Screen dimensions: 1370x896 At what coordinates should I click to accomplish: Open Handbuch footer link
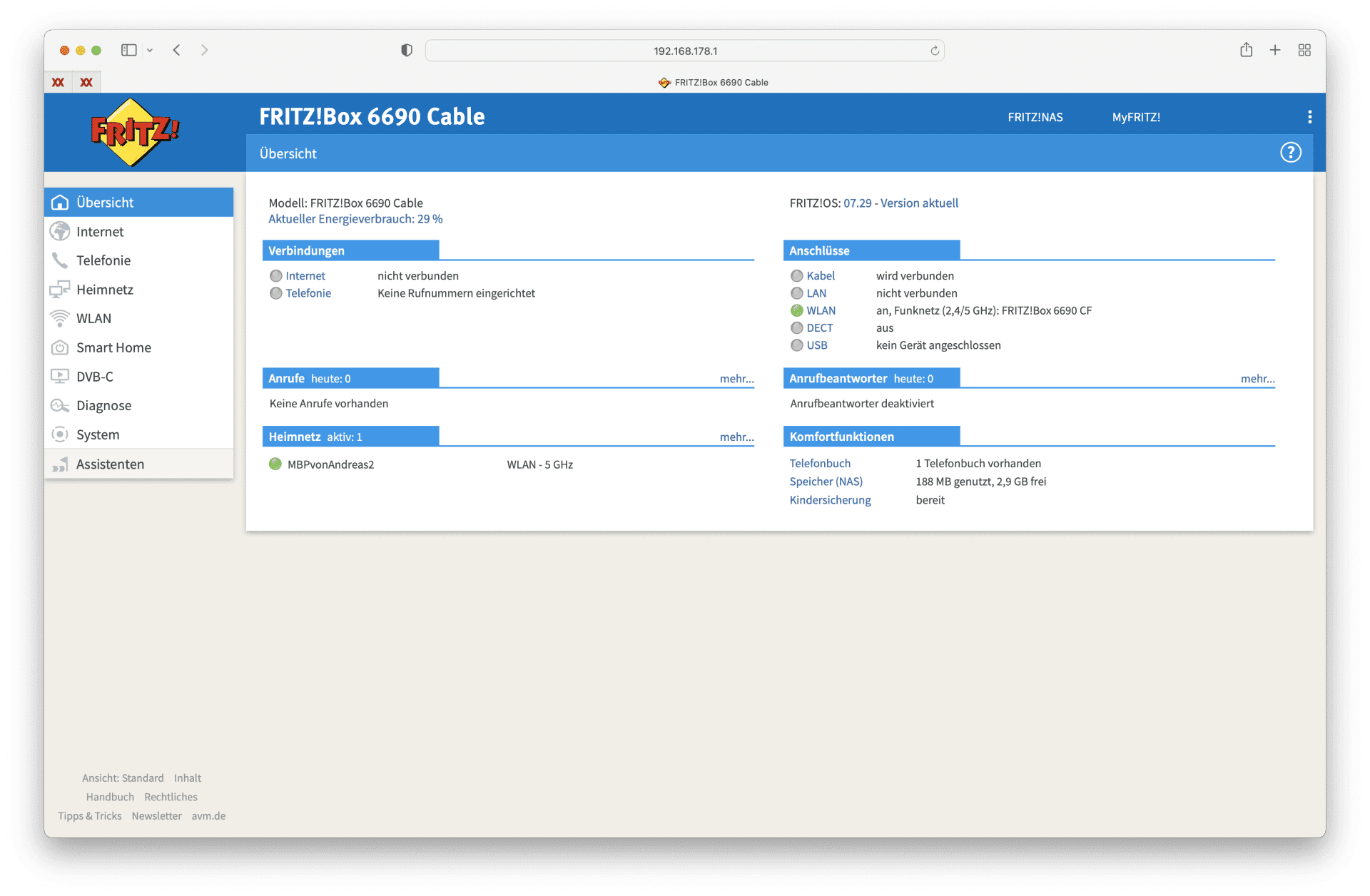[110, 797]
